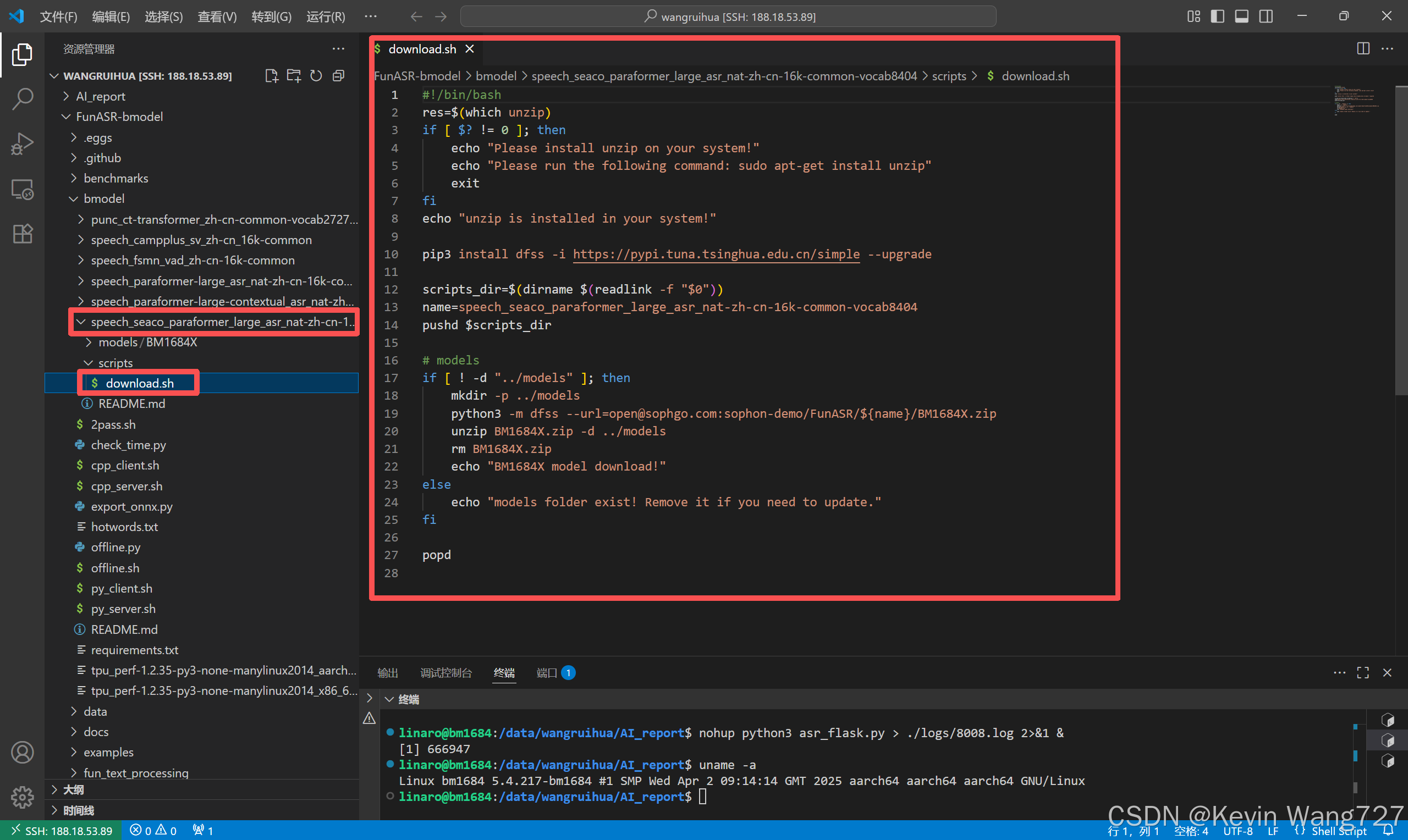Open Remote Explorer view
Viewport: 1408px width, 840px height.
click(x=22, y=189)
